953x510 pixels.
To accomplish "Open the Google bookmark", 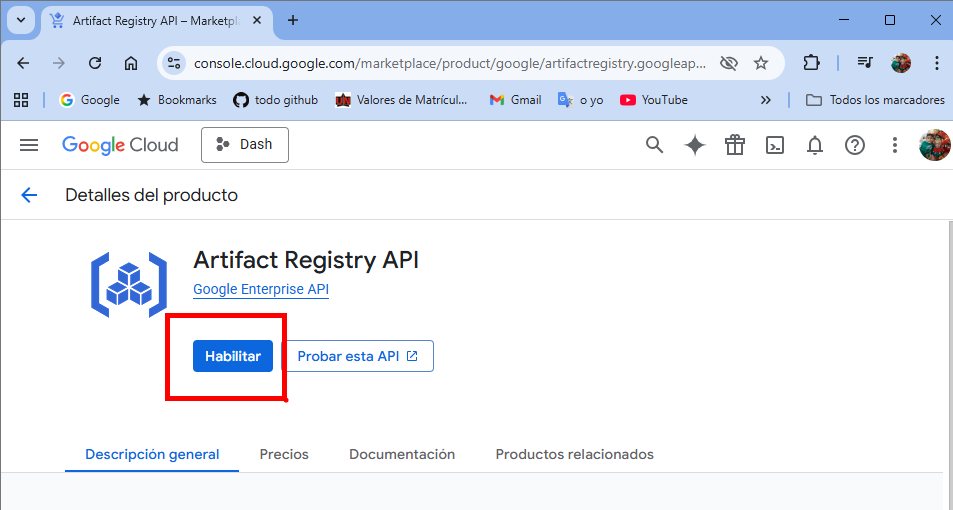I will (89, 100).
